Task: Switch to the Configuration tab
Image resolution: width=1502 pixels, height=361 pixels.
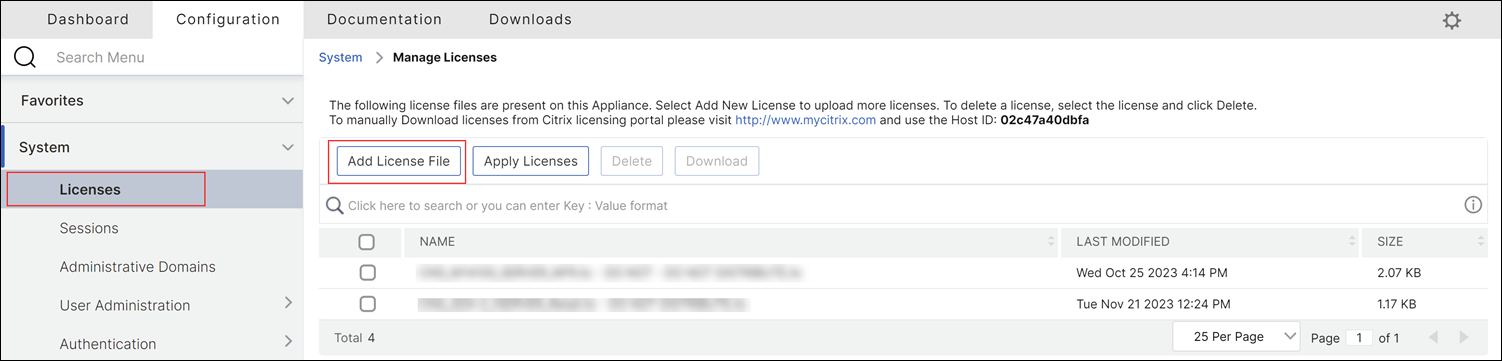Action: tap(228, 19)
